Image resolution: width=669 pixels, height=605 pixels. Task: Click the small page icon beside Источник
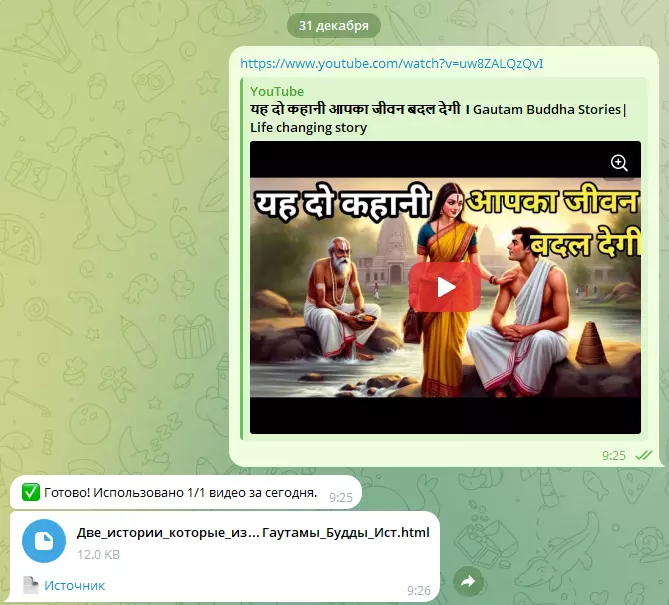pyautogui.click(x=30, y=586)
